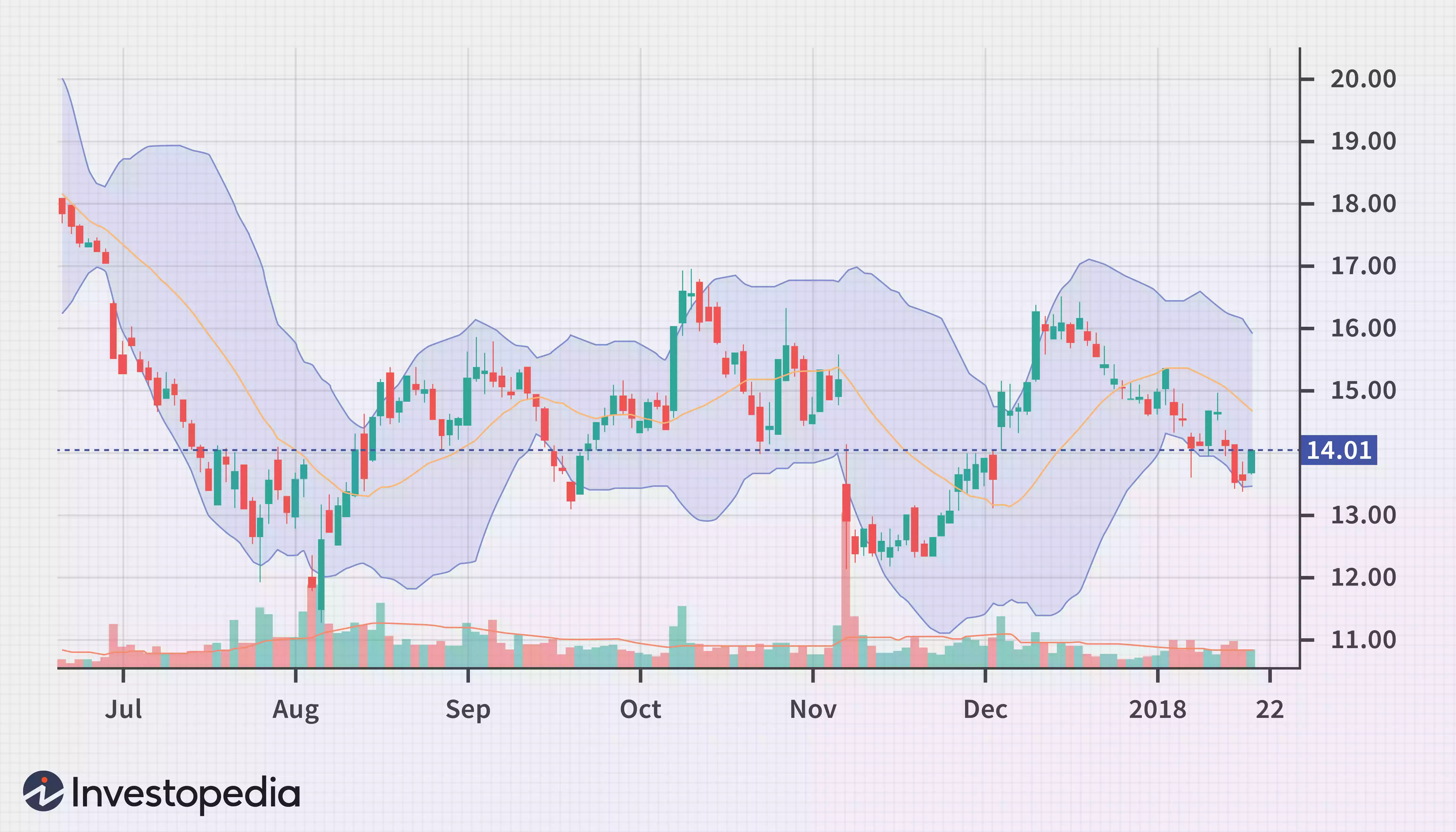
Task: Click the Investopedia logo icon
Action: [x=43, y=791]
